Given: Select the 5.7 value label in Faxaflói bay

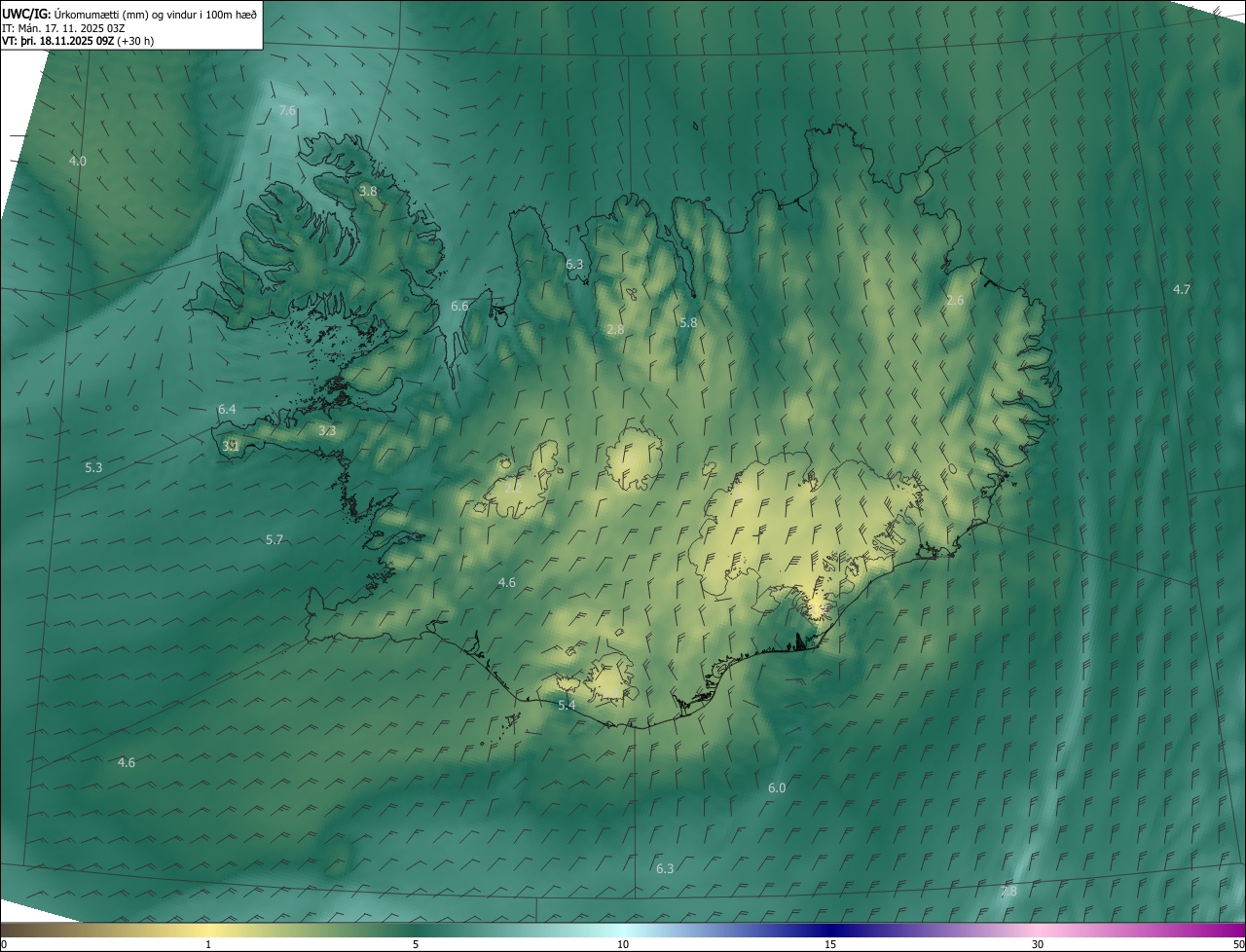Looking at the screenshot, I should 275,539.
